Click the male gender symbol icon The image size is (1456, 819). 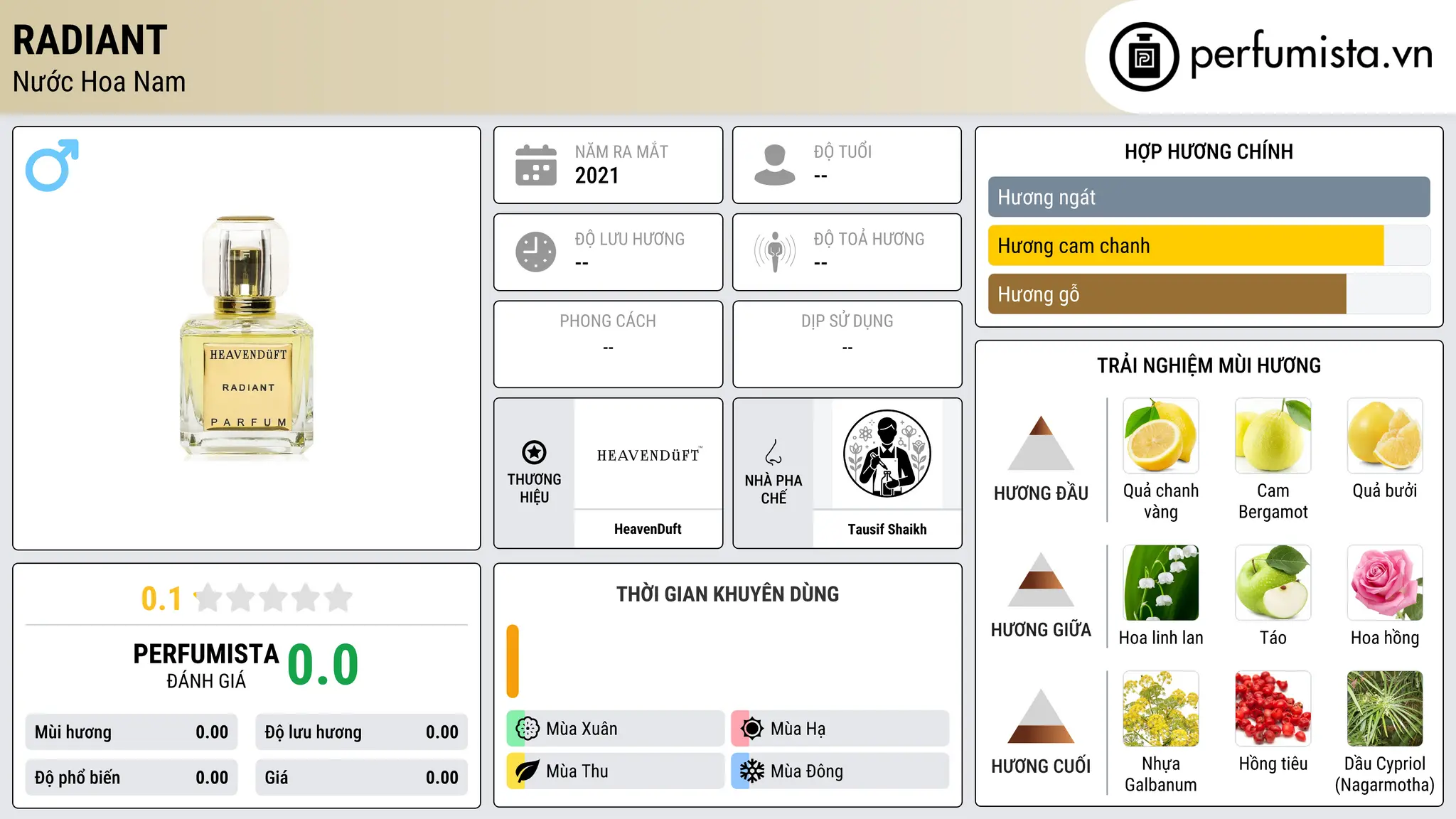52,165
